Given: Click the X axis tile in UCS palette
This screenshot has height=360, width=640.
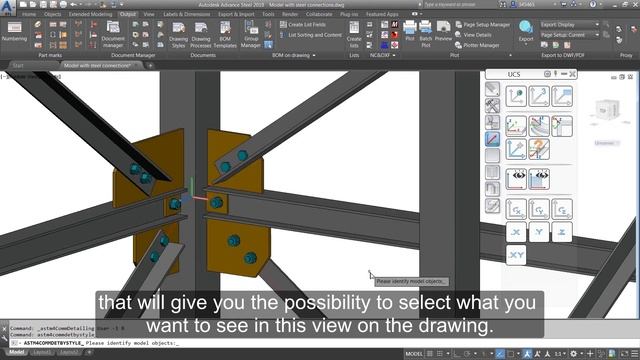Looking at the screenshot, I should pyautogui.click(x=516, y=232).
